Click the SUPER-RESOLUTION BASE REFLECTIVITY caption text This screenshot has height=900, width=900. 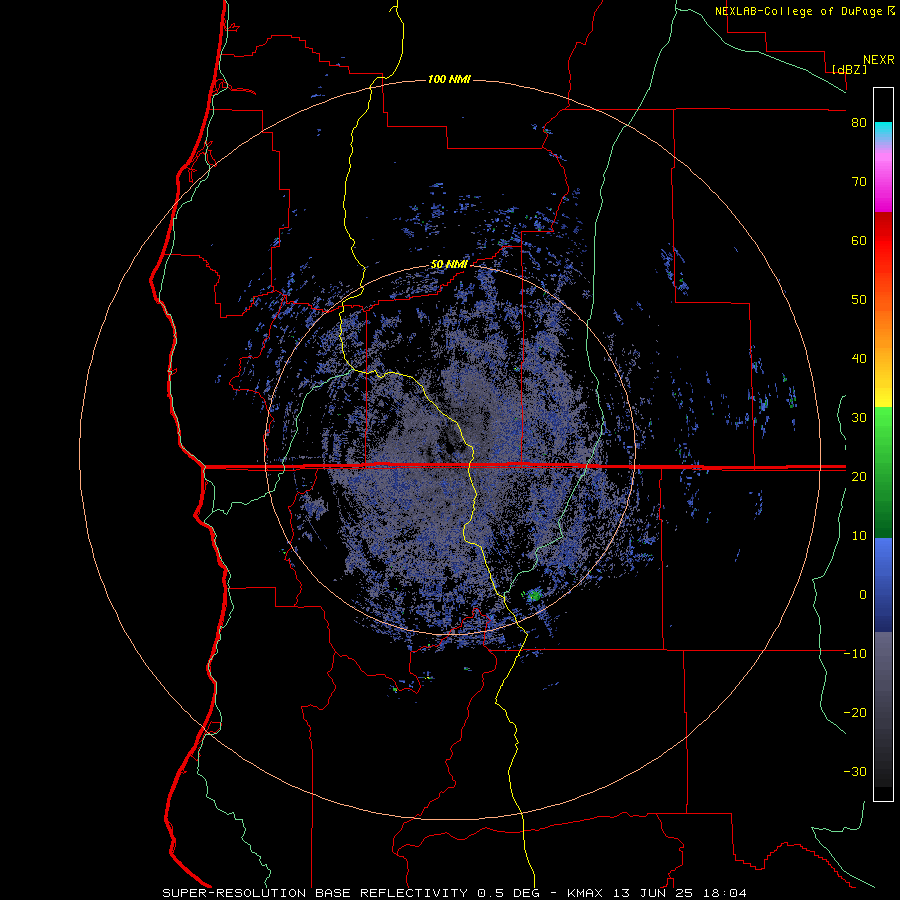click(x=315, y=893)
